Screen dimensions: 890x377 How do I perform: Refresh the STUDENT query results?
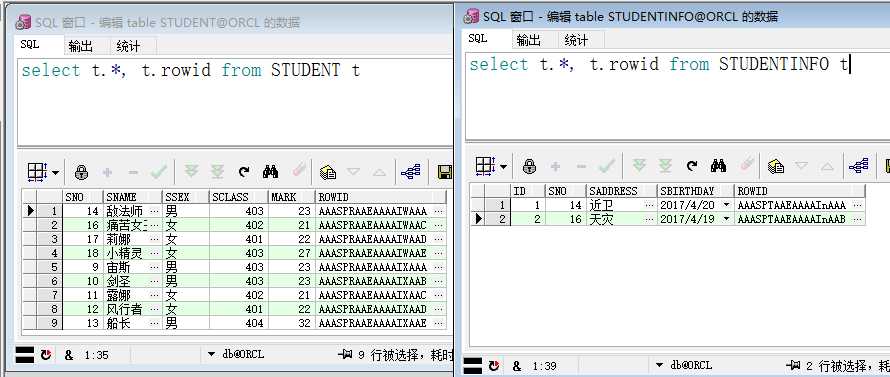tap(244, 171)
